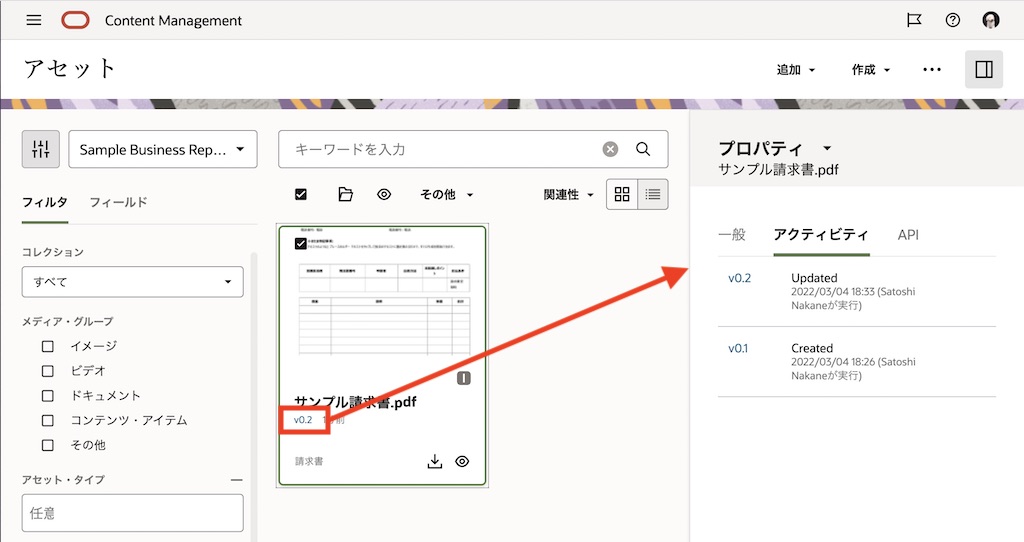Switch to the API tab

coord(907,235)
